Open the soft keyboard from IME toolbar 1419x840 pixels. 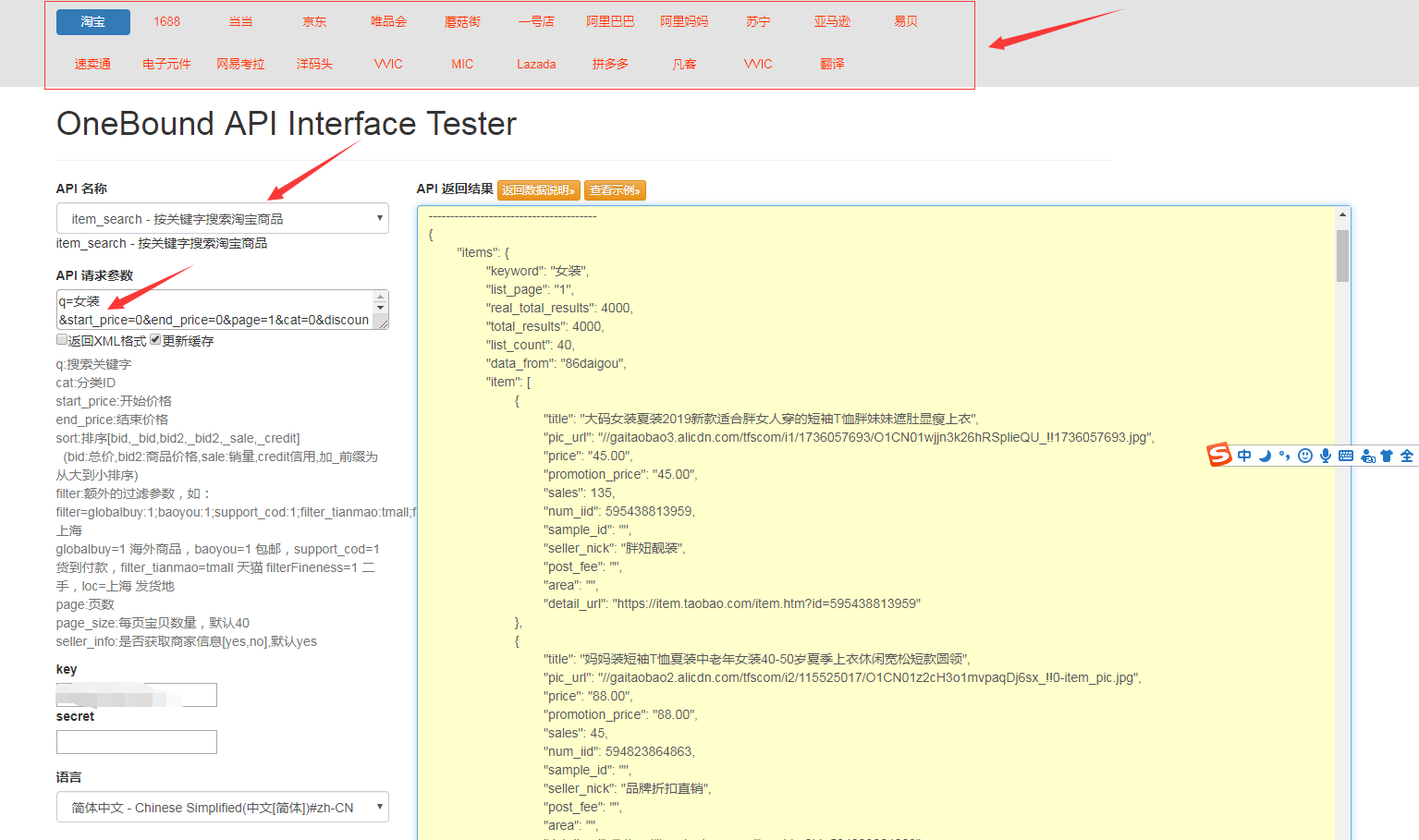click(1346, 456)
